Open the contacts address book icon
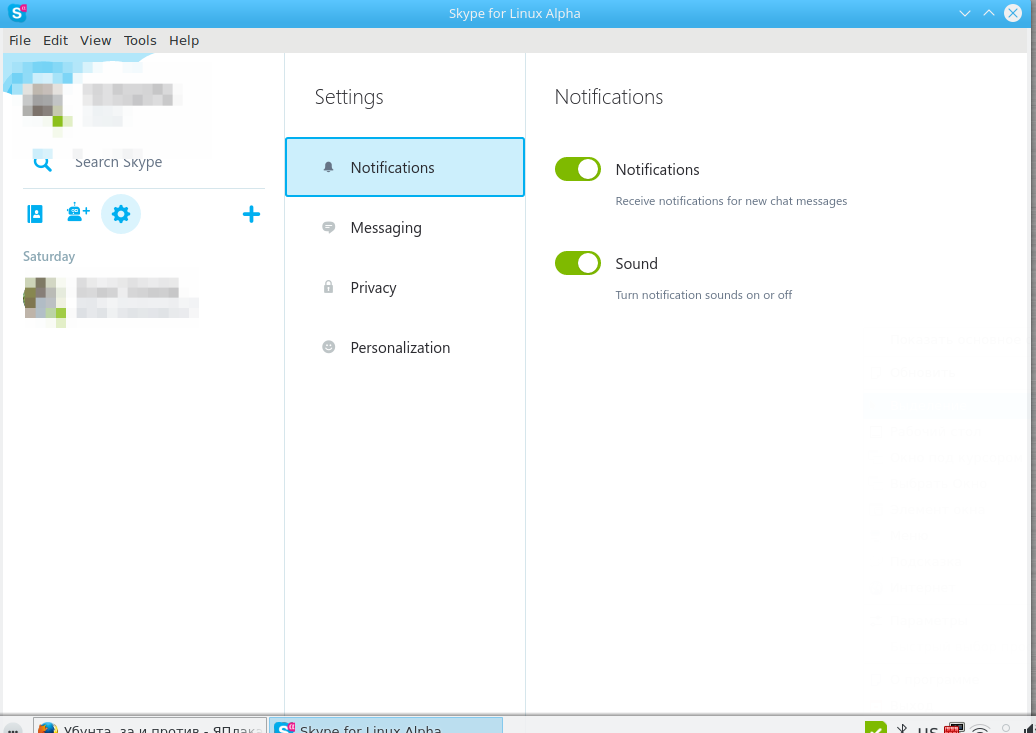The width and height of the screenshot is (1036, 733). [x=35, y=214]
